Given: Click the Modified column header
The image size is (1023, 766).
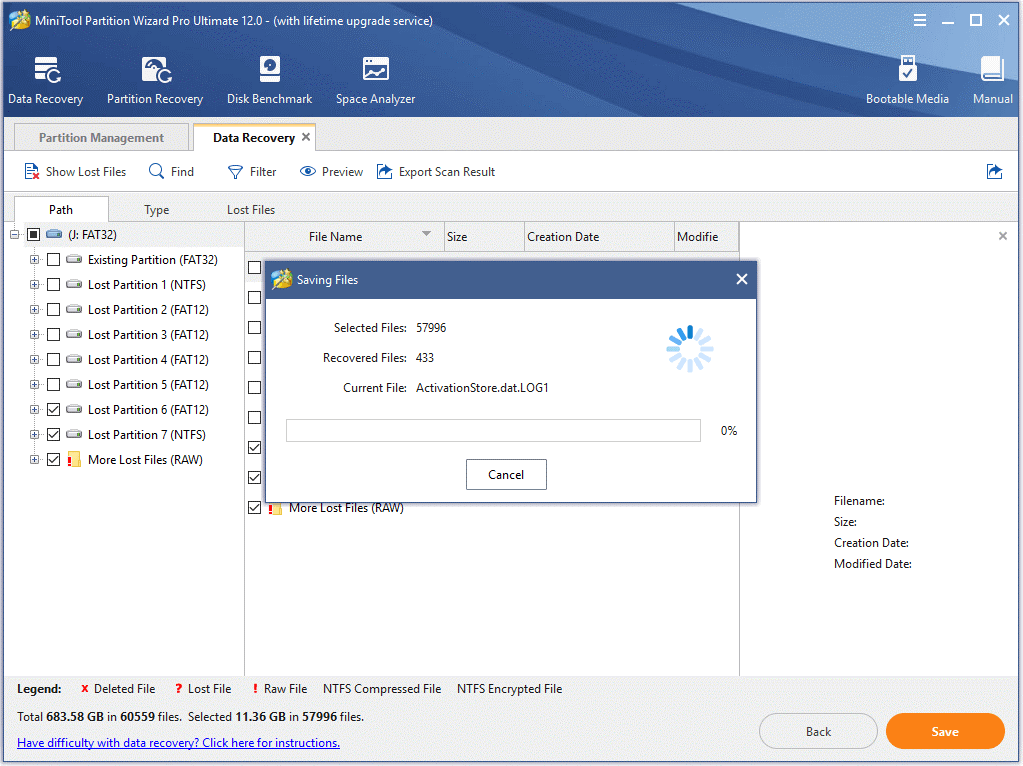Looking at the screenshot, I should point(706,236).
